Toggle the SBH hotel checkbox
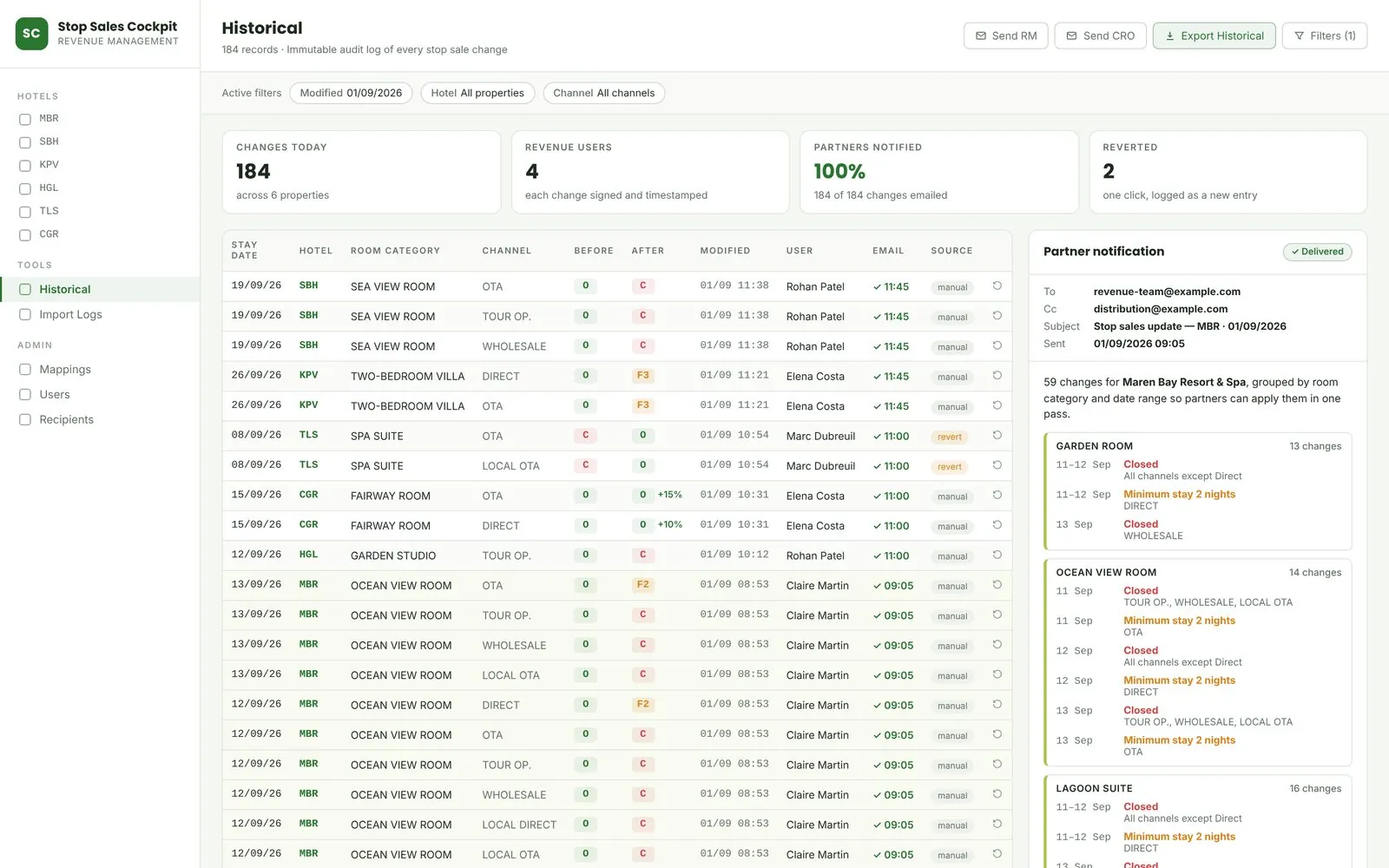 pyautogui.click(x=25, y=142)
